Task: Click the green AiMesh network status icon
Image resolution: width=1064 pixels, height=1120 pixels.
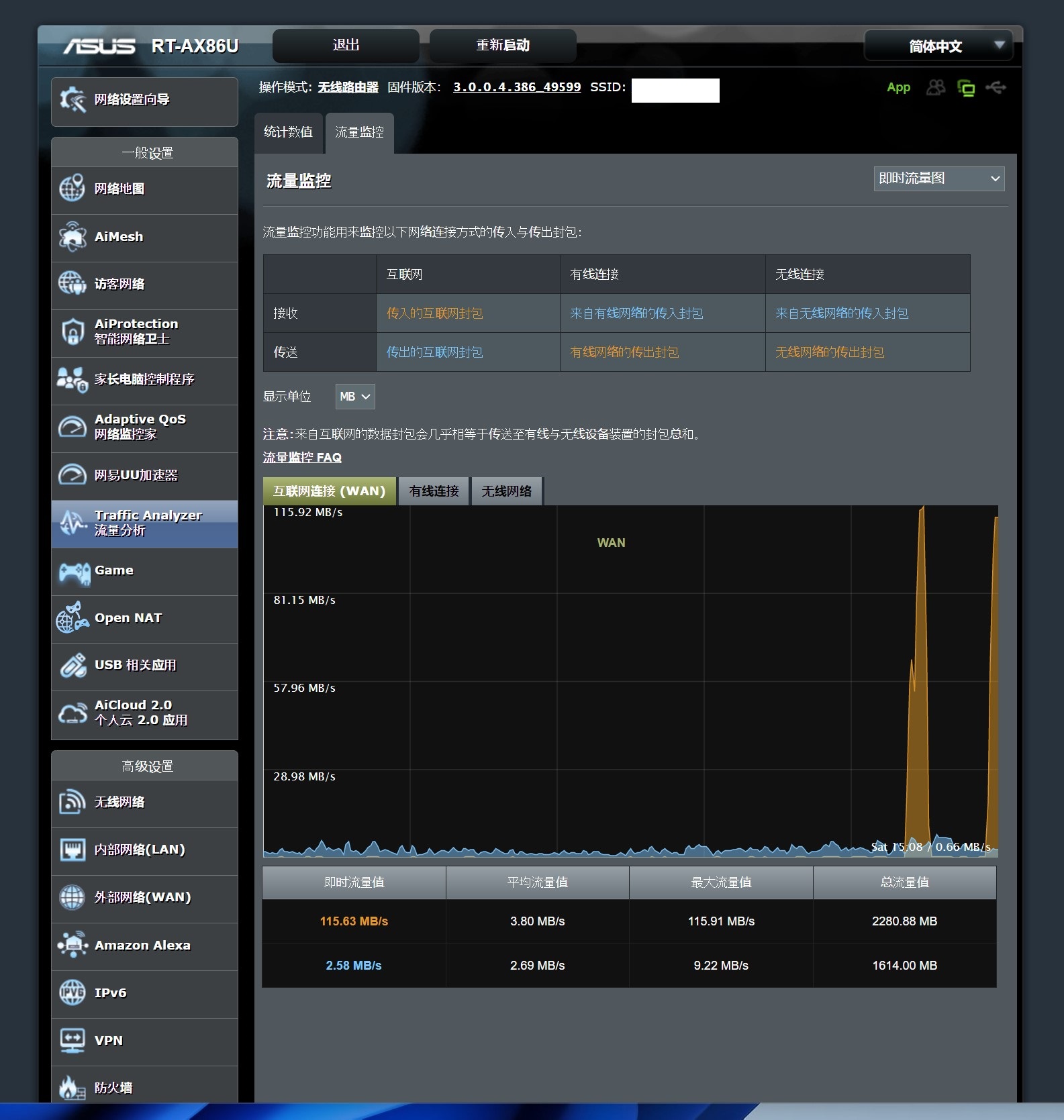Action: click(966, 88)
